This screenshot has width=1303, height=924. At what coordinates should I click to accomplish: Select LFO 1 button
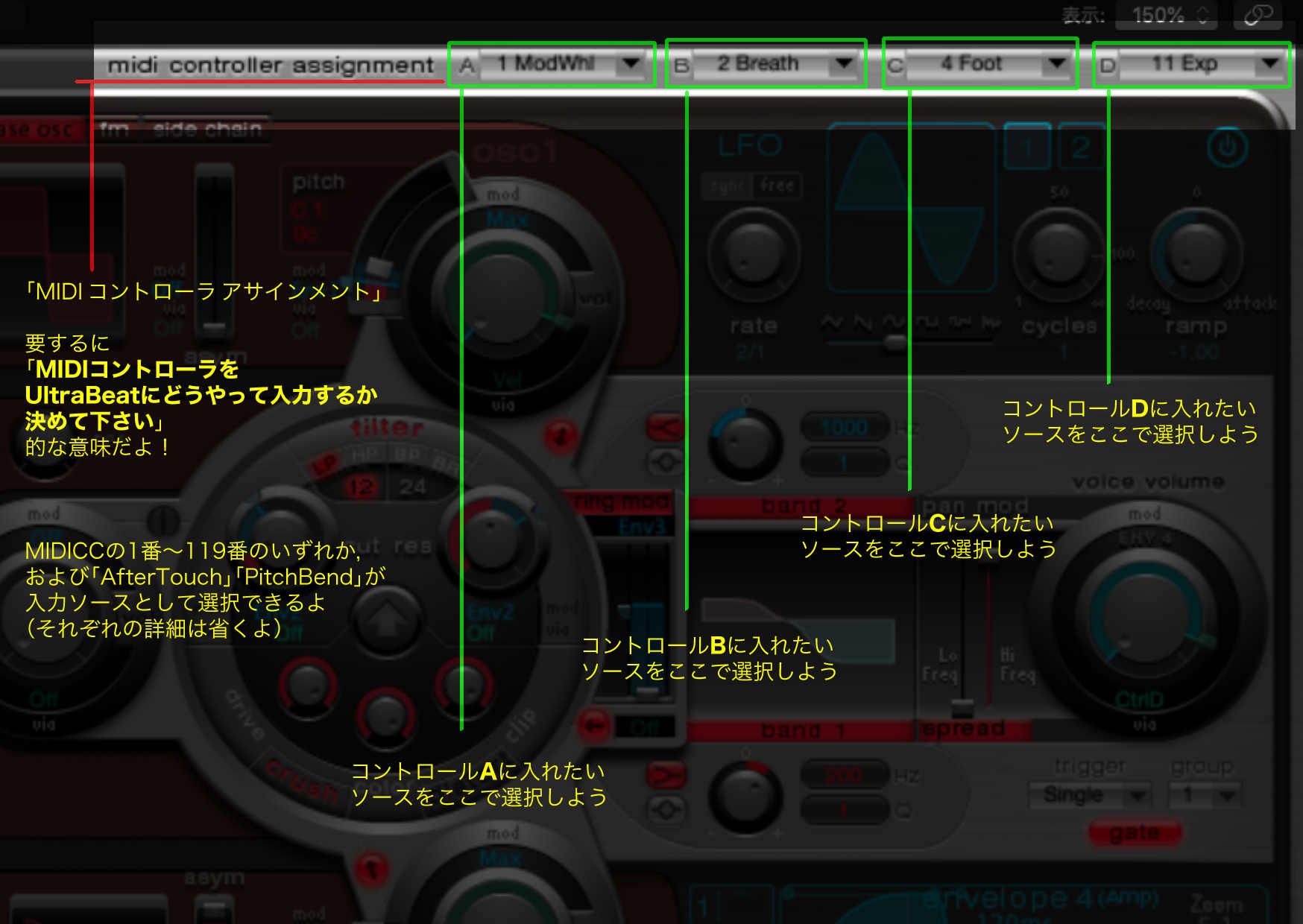coord(1027,148)
